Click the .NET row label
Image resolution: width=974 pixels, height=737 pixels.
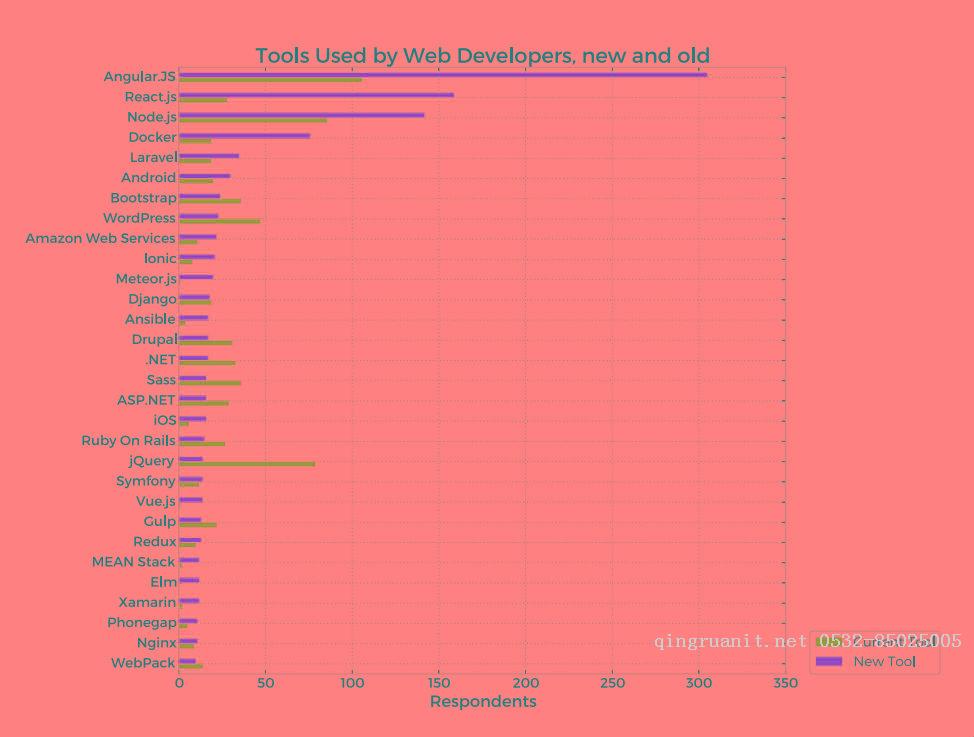(x=160, y=360)
